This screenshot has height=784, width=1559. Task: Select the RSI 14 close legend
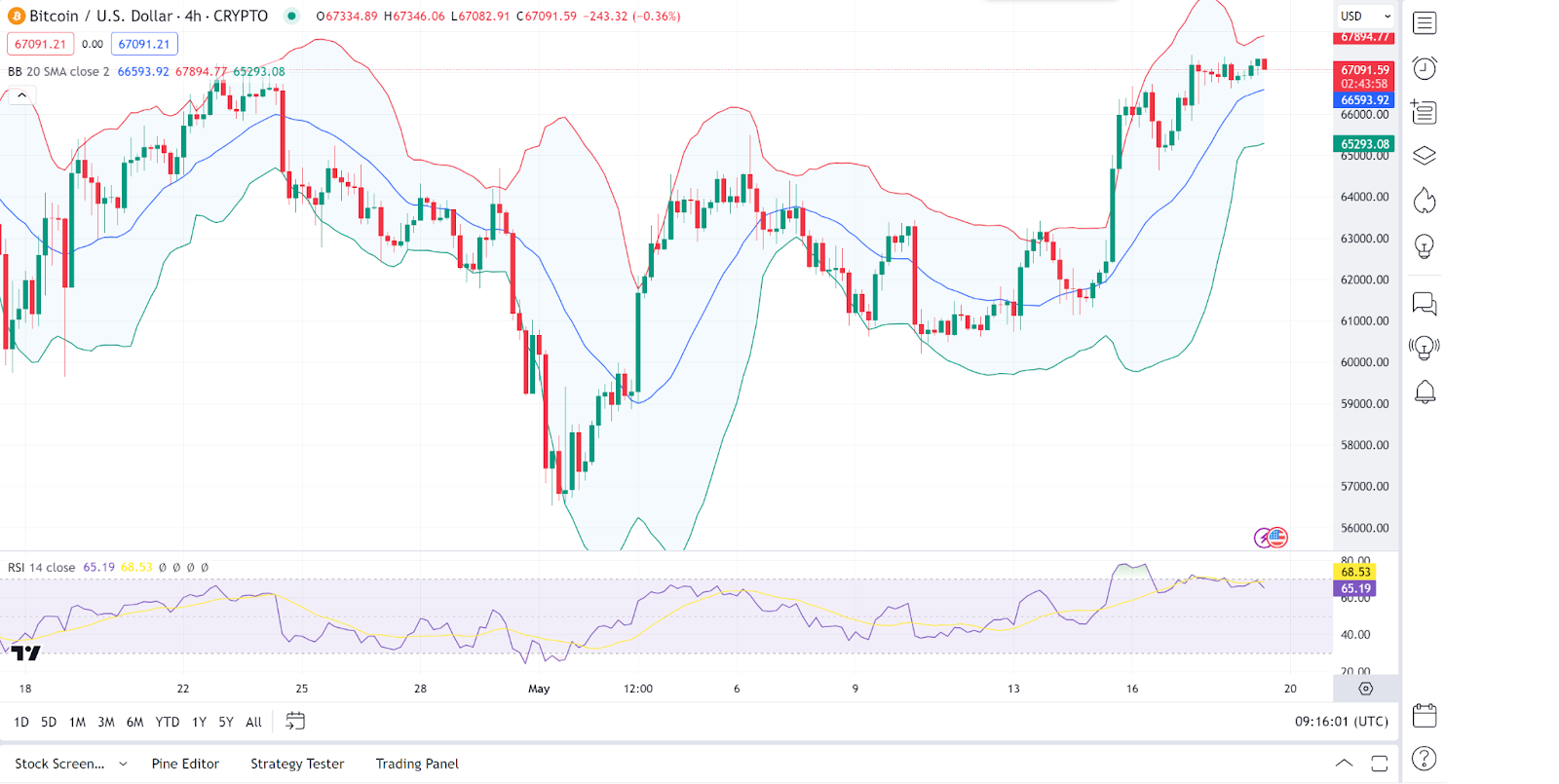[x=41, y=567]
